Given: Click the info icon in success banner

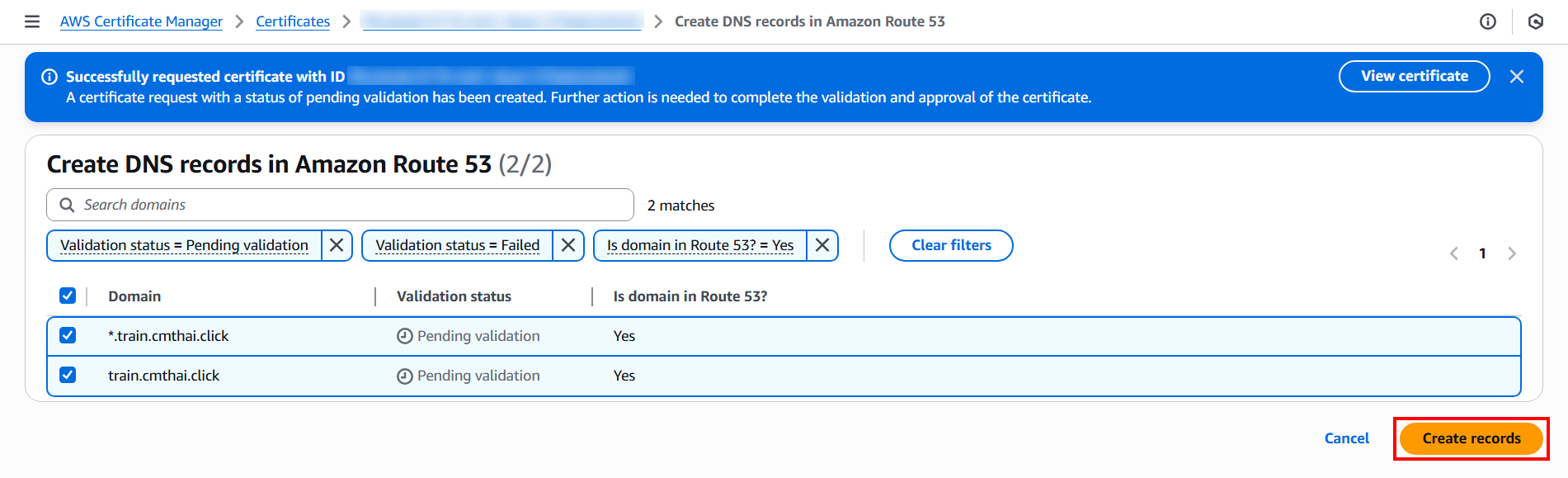Looking at the screenshot, I should 49,77.
